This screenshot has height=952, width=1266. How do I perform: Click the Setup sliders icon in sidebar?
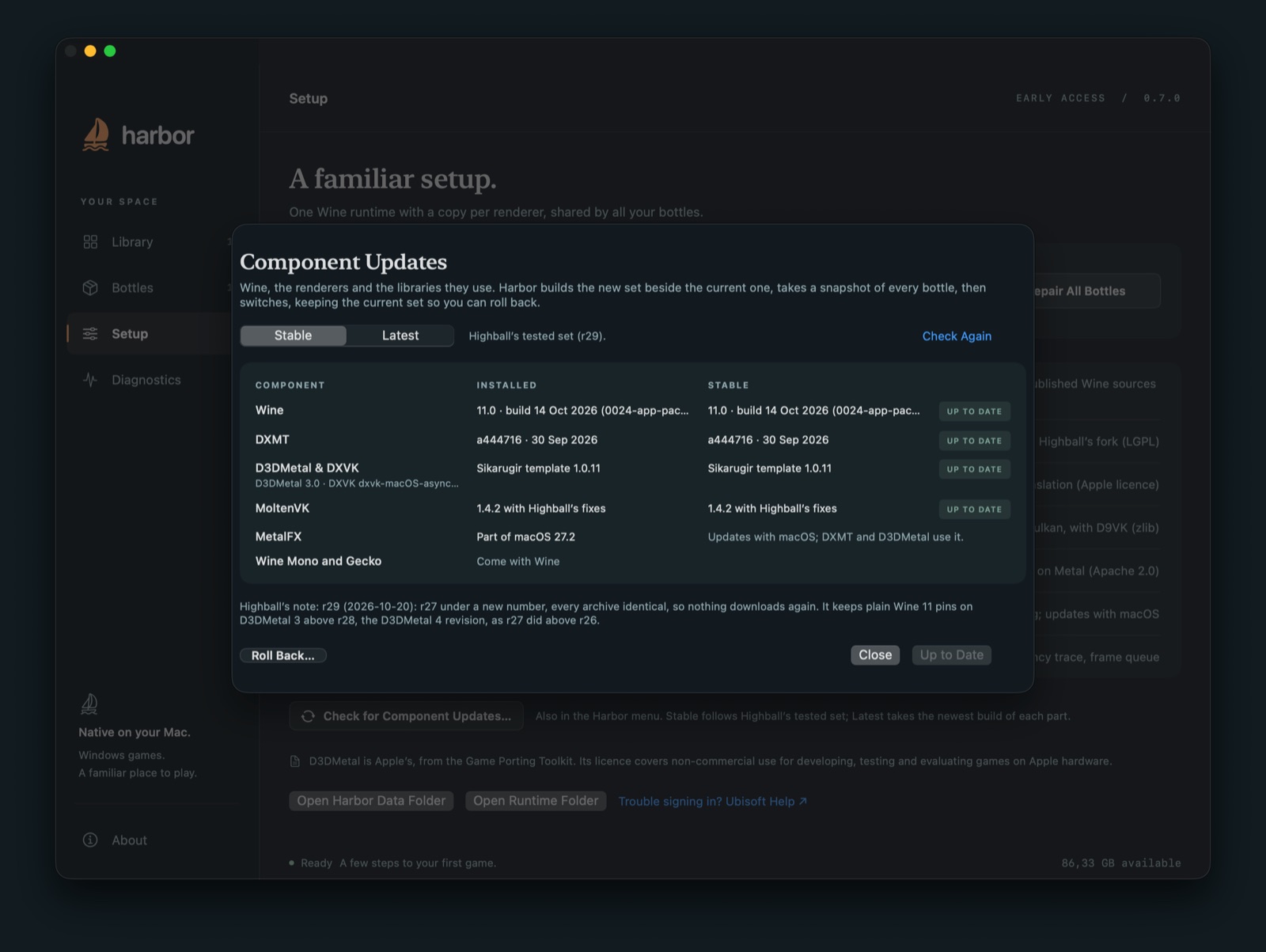click(x=90, y=333)
